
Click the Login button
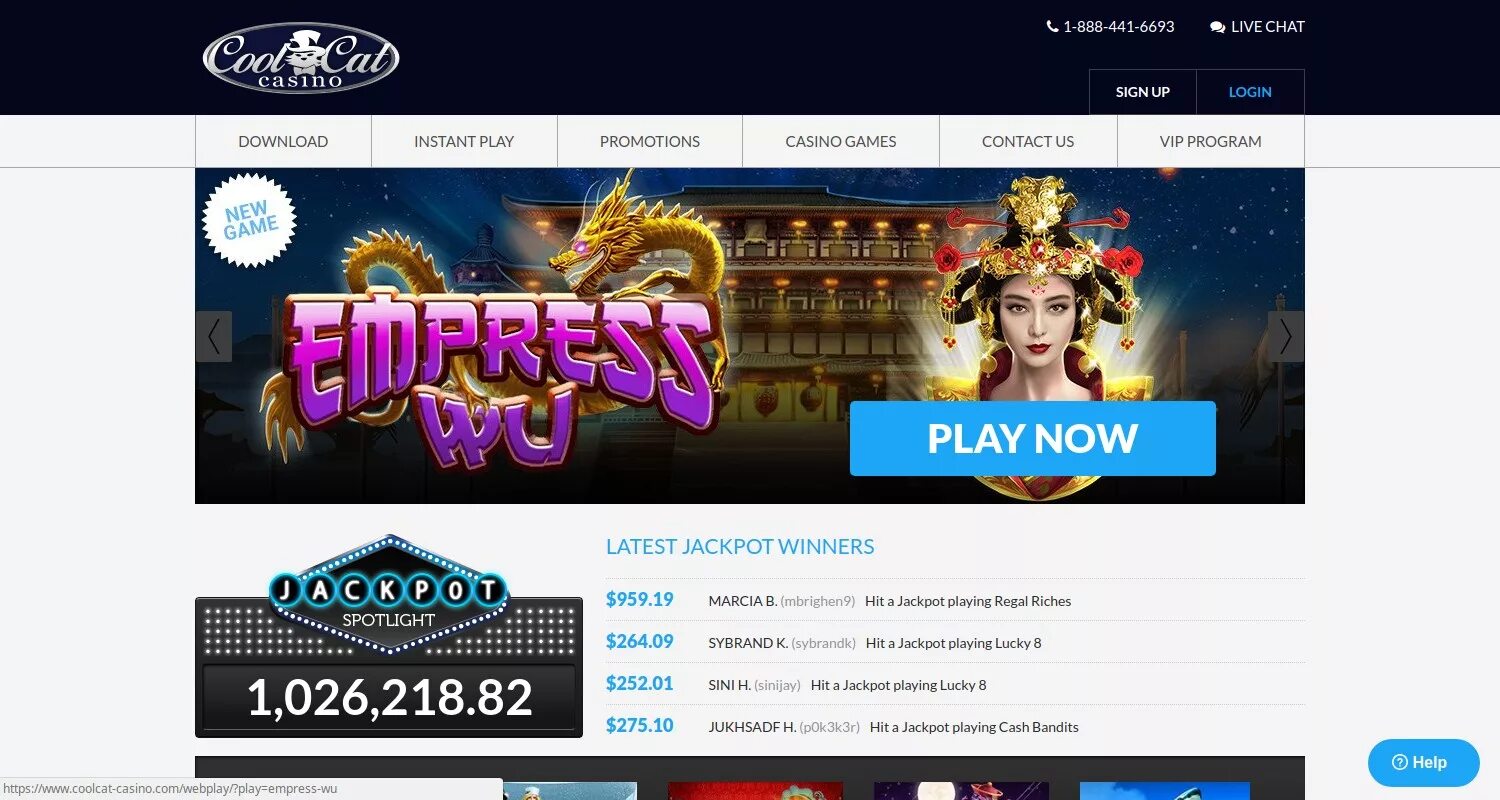click(1250, 92)
